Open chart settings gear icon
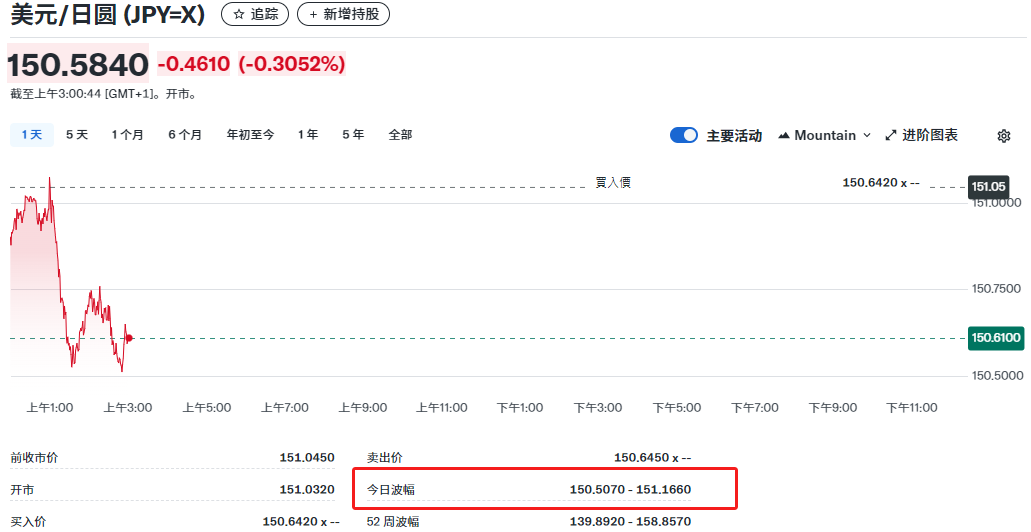1031x532 pixels. [1004, 136]
